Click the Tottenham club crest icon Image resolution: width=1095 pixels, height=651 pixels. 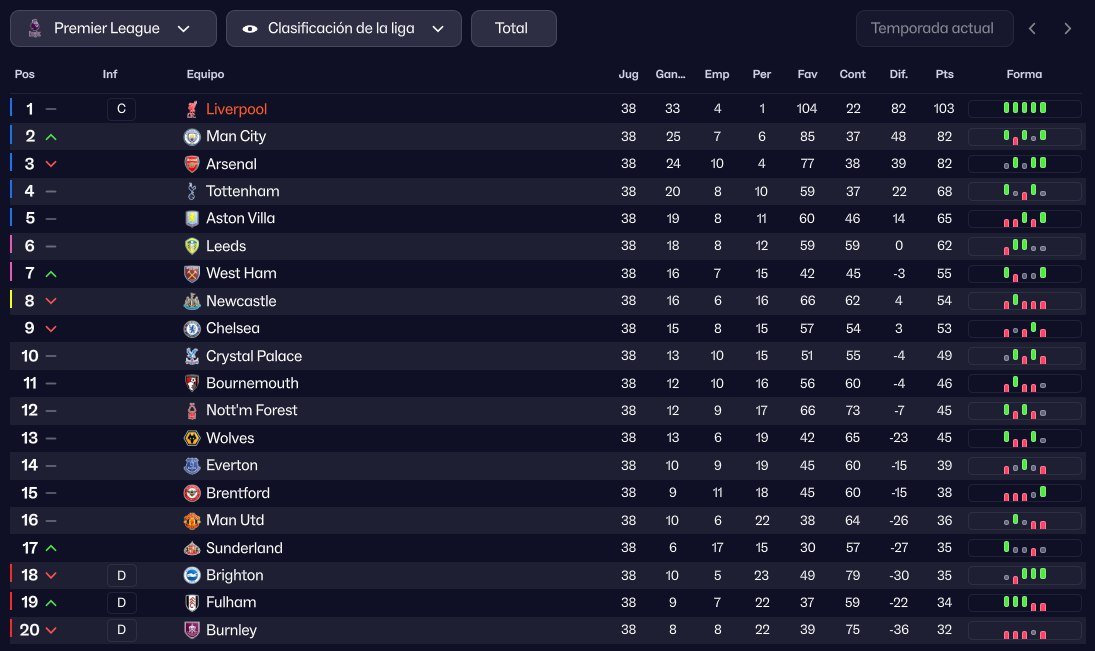click(x=193, y=191)
